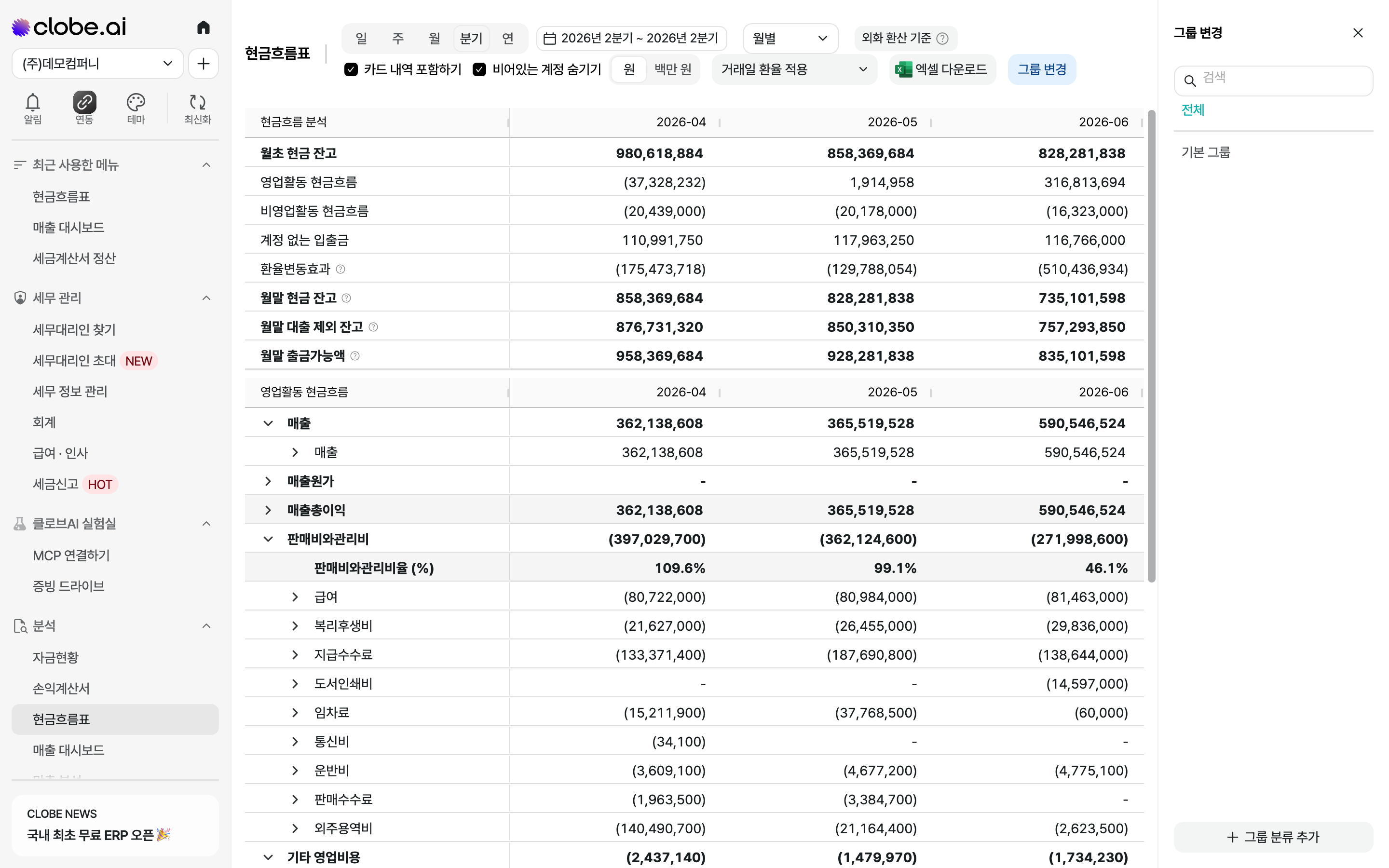Click the search magnifier icon in panel
The height and width of the screenshot is (868, 1389).
(x=1190, y=81)
